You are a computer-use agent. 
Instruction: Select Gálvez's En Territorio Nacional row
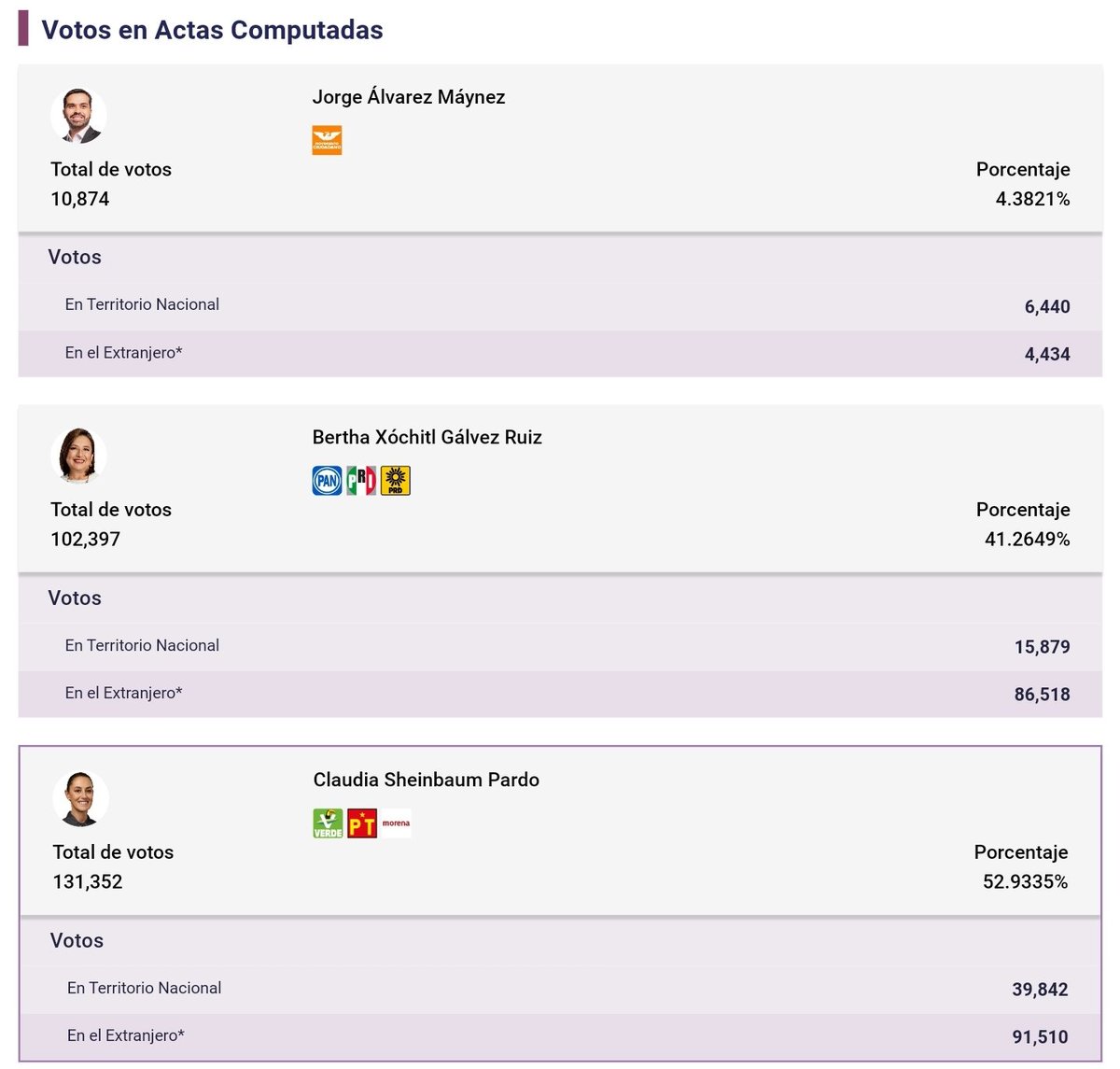[x=560, y=646]
